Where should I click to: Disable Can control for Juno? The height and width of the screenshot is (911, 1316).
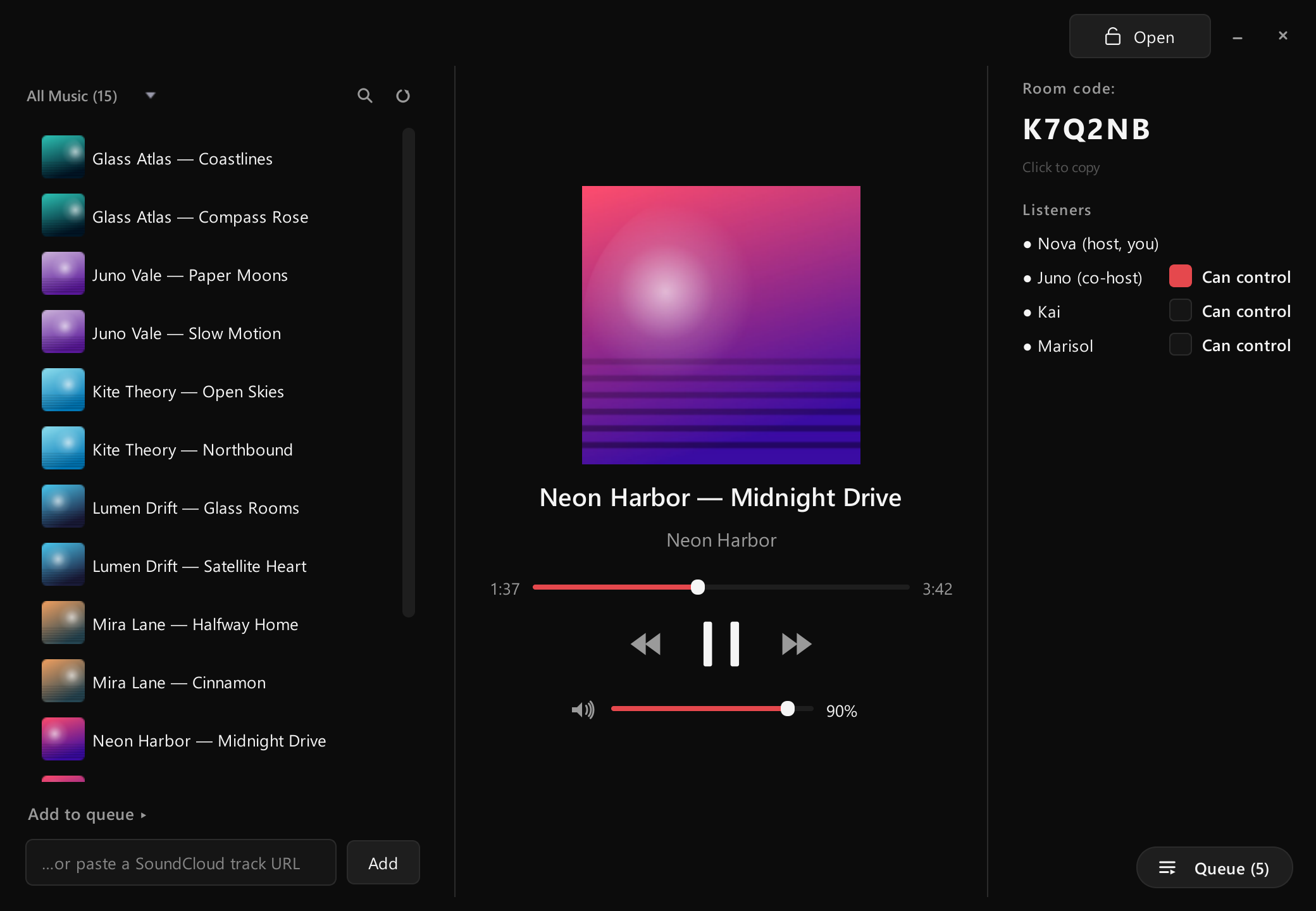point(1181,276)
